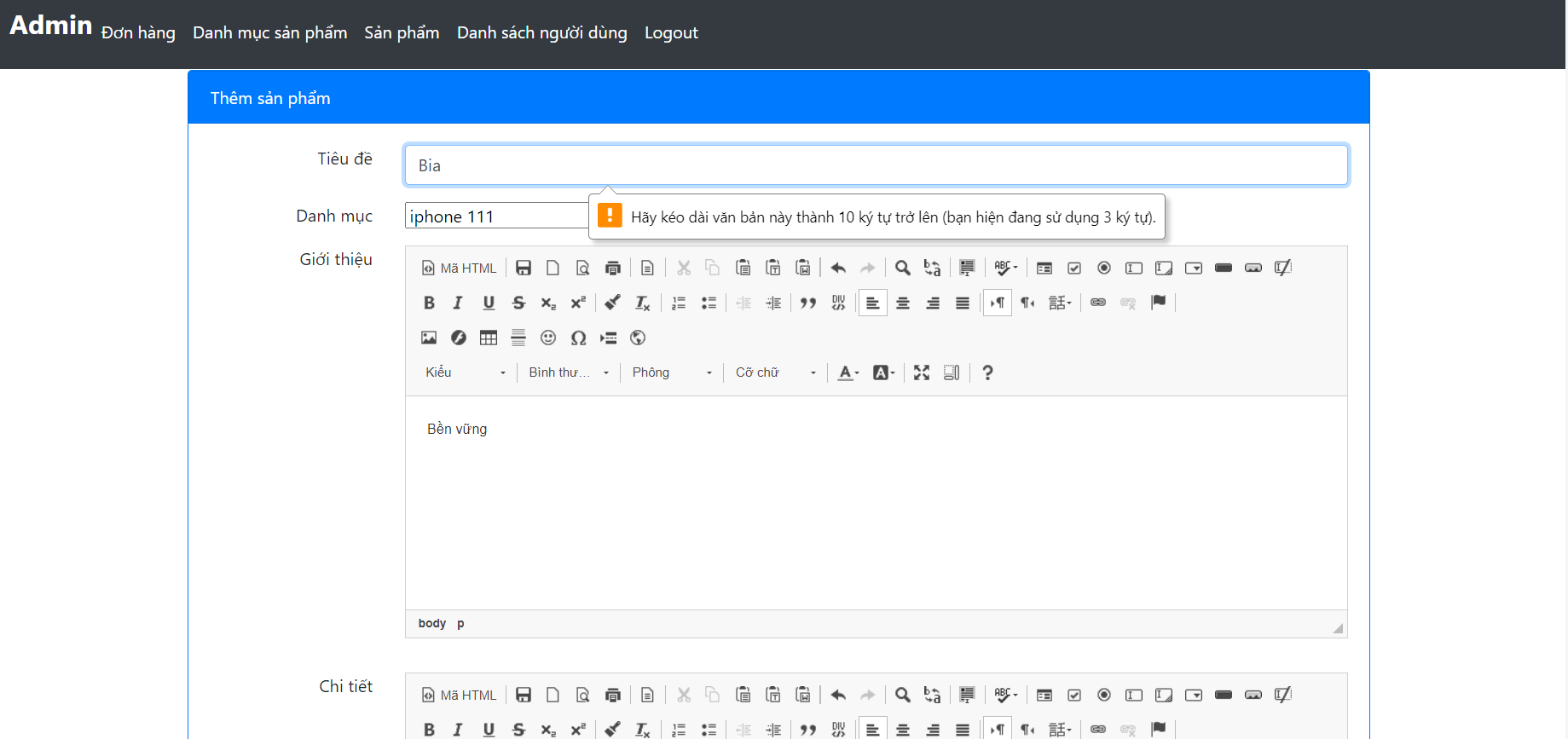Toggle Mã HTML source mode in Giới thiệu editor
This screenshot has height=739, width=1568.
[x=459, y=268]
